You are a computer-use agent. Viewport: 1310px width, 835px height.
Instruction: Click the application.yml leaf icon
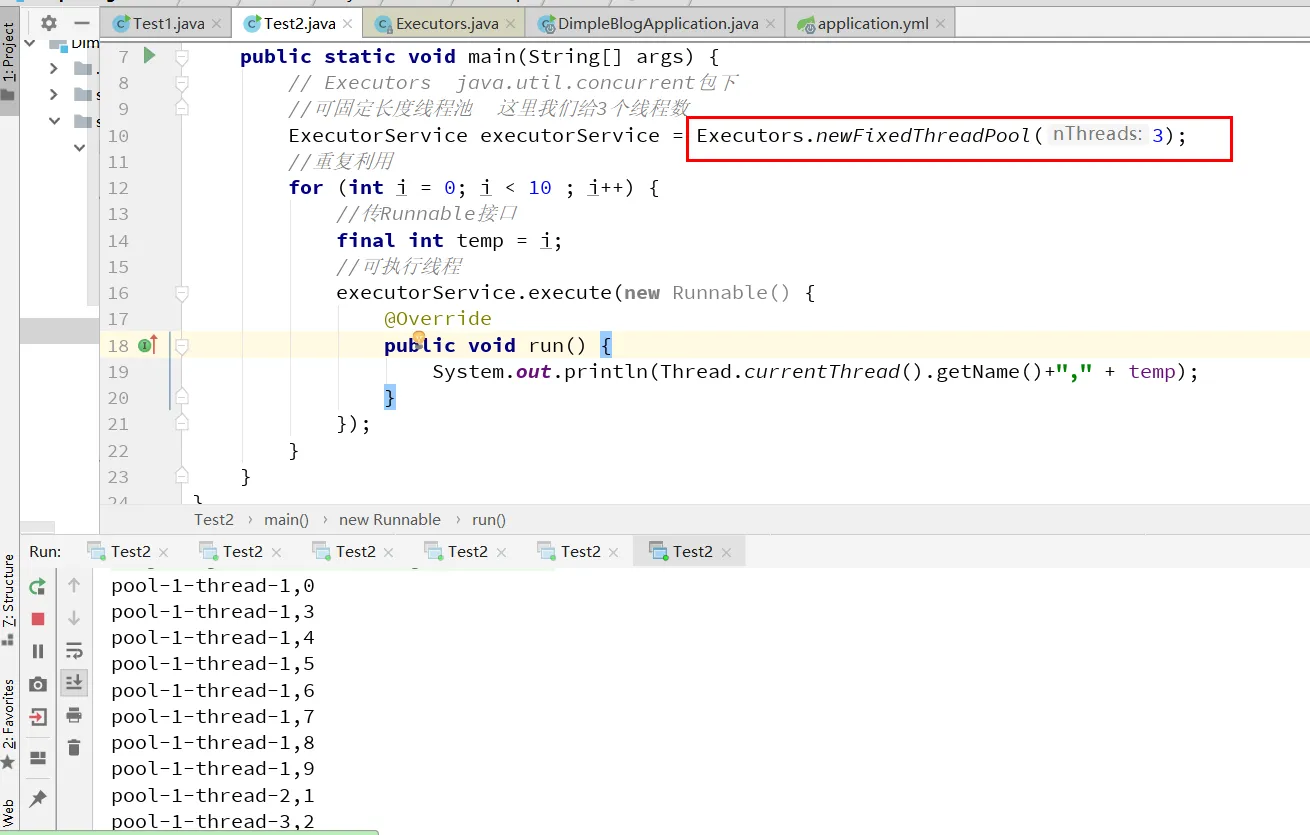806,24
